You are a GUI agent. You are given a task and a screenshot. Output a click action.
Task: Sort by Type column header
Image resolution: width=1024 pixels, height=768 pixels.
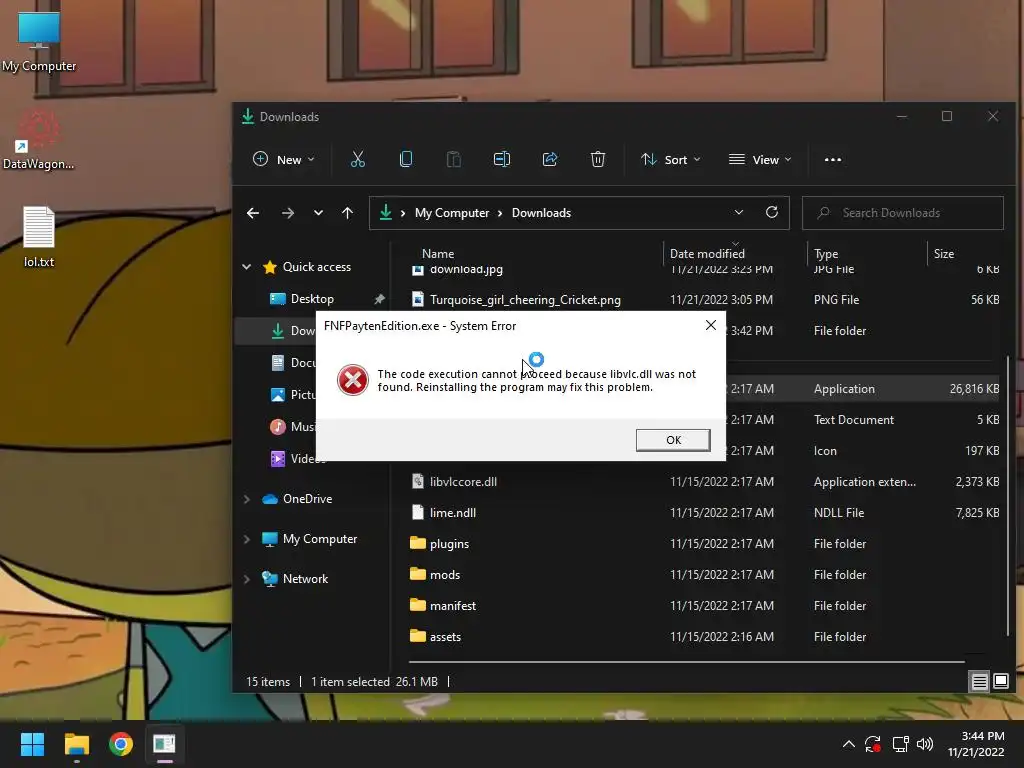pos(826,253)
